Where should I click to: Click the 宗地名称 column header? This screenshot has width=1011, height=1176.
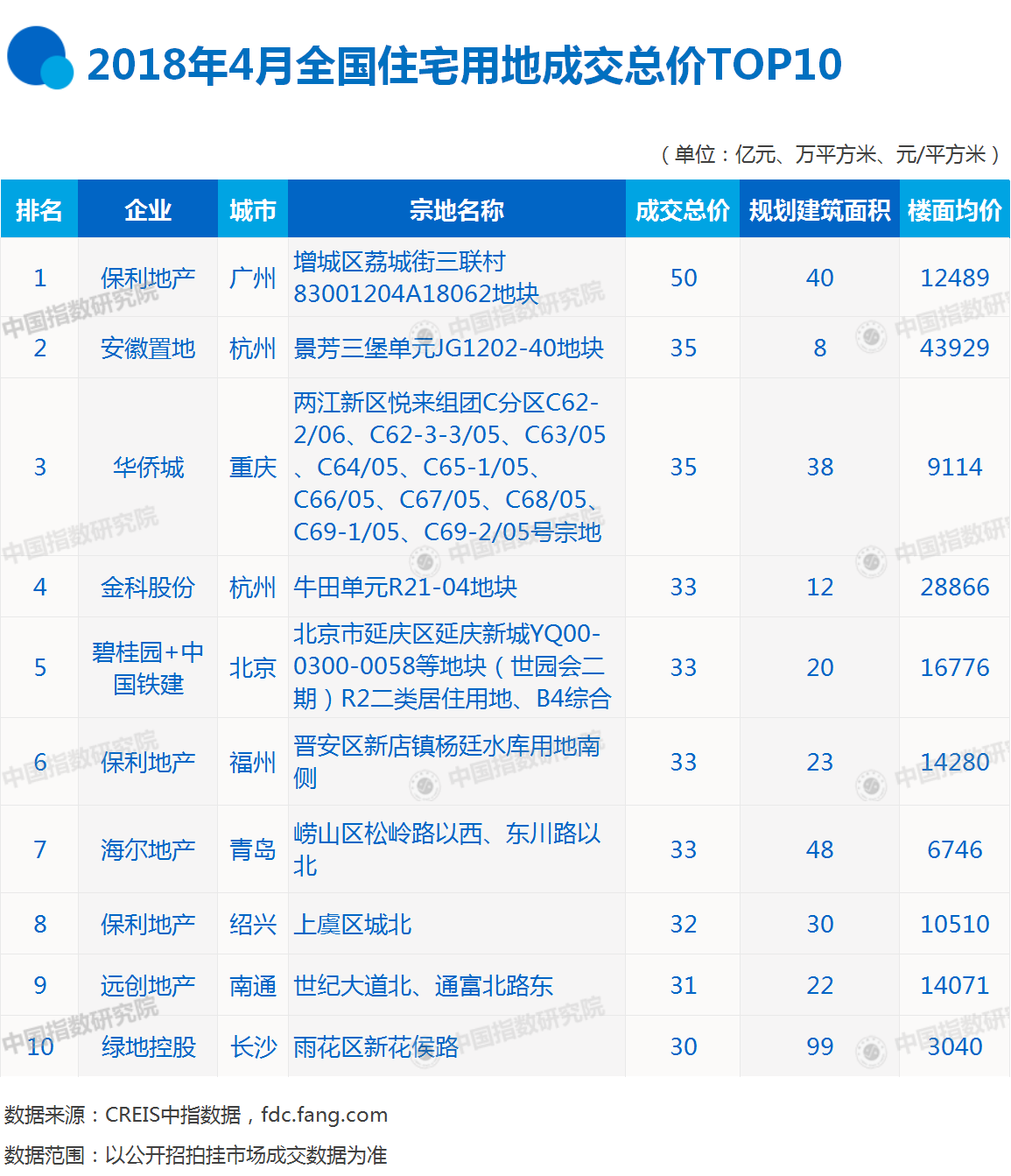(456, 209)
